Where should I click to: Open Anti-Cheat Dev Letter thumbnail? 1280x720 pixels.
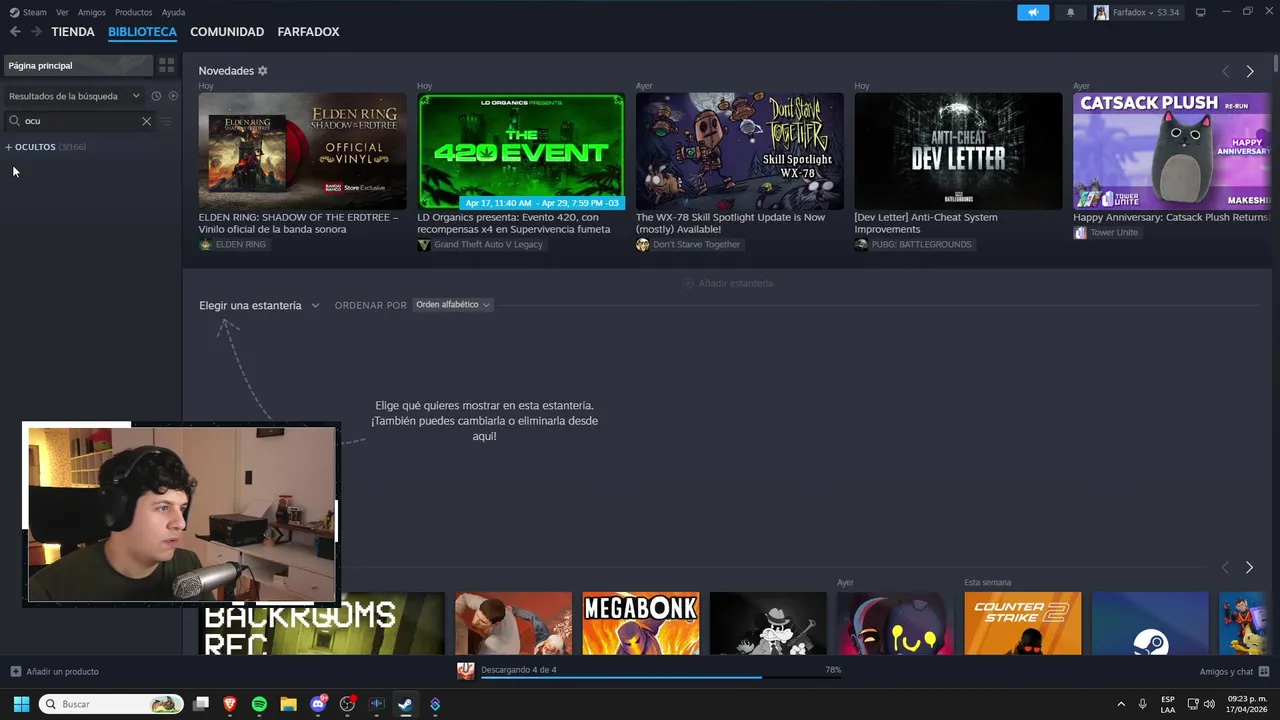click(x=958, y=151)
